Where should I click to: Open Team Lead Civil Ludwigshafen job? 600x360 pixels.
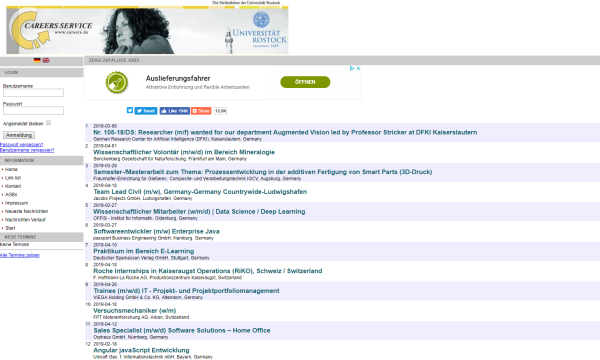click(200, 192)
